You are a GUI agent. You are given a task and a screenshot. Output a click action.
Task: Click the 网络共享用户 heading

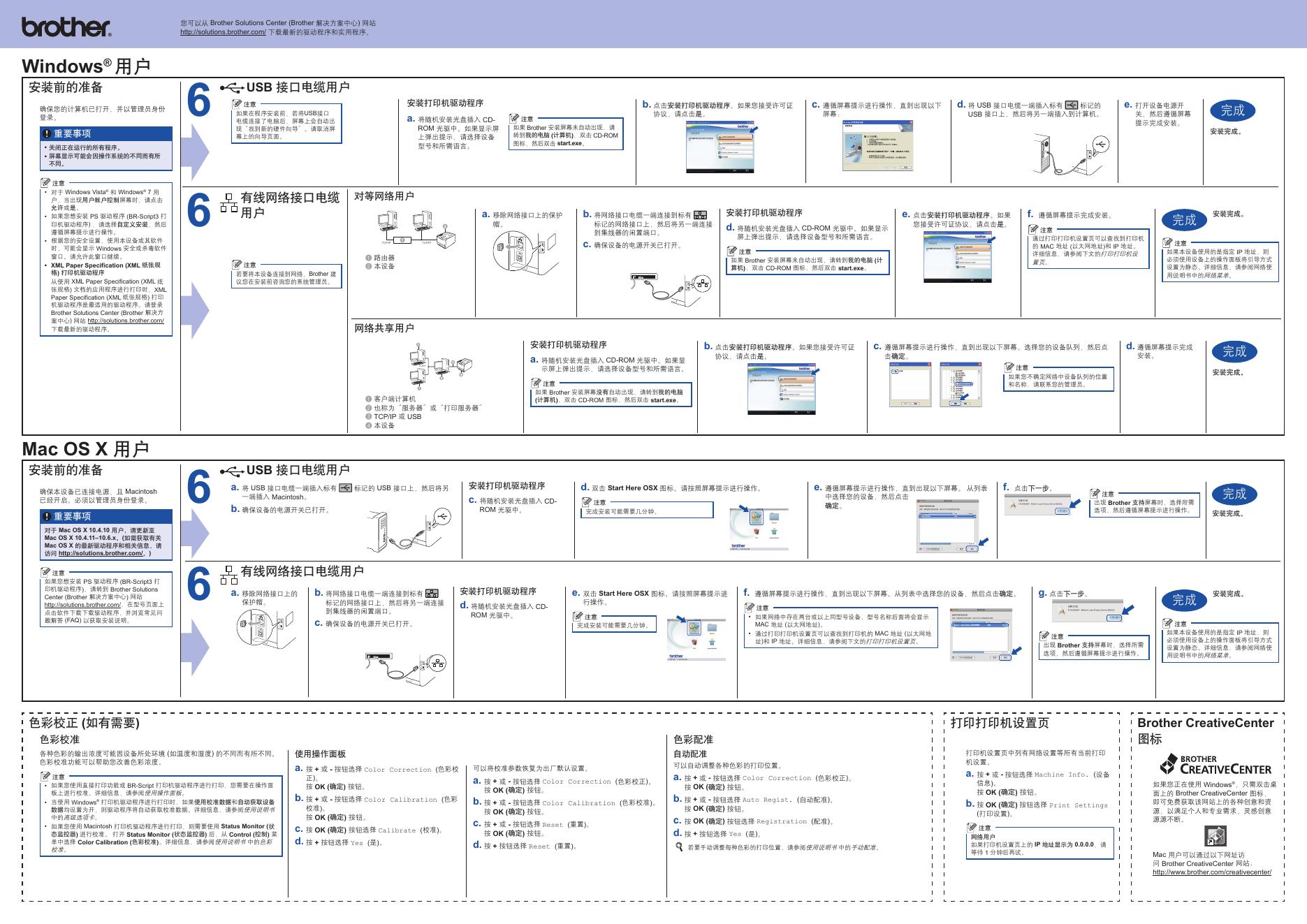coord(384,328)
